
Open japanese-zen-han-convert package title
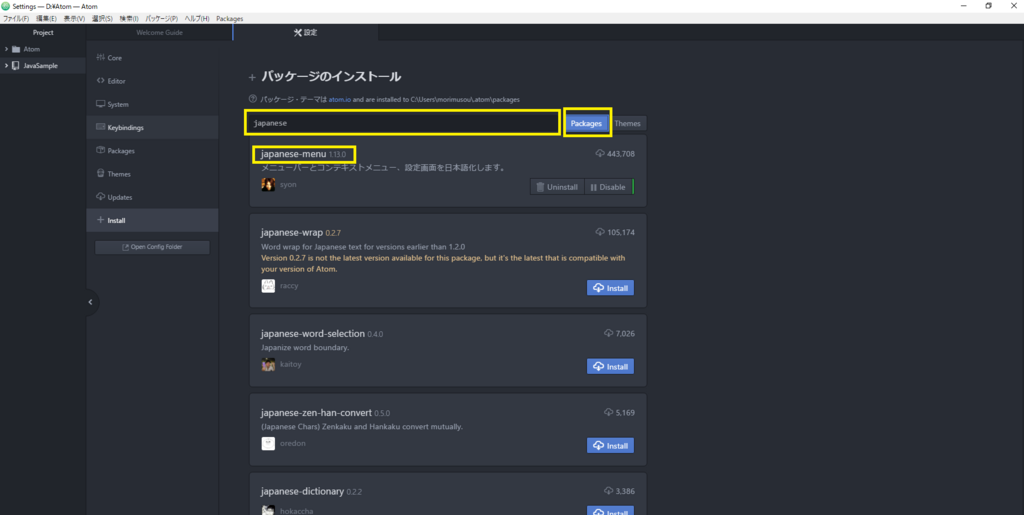click(x=316, y=413)
